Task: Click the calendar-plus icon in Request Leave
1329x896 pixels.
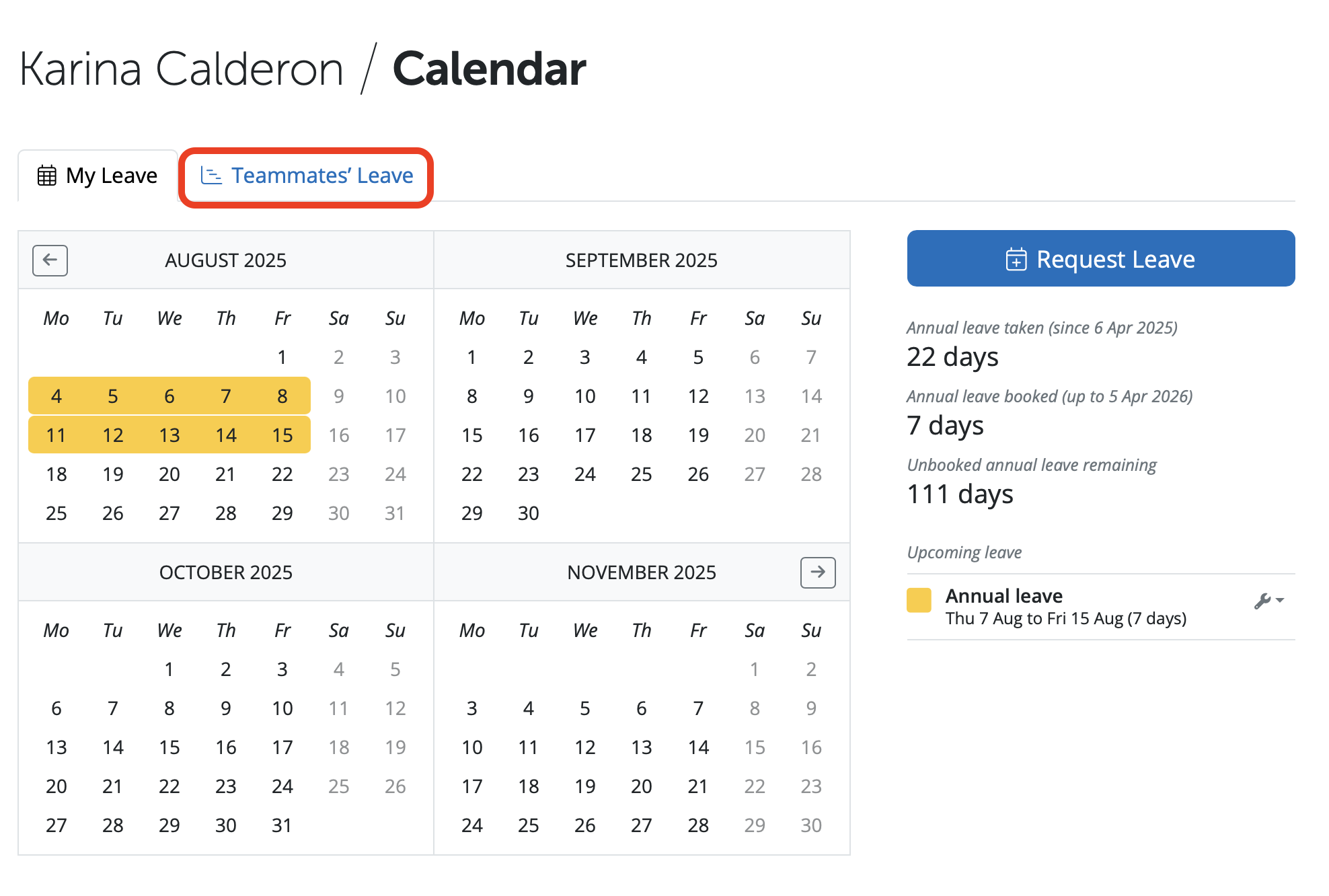Action: click(1016, 260)
